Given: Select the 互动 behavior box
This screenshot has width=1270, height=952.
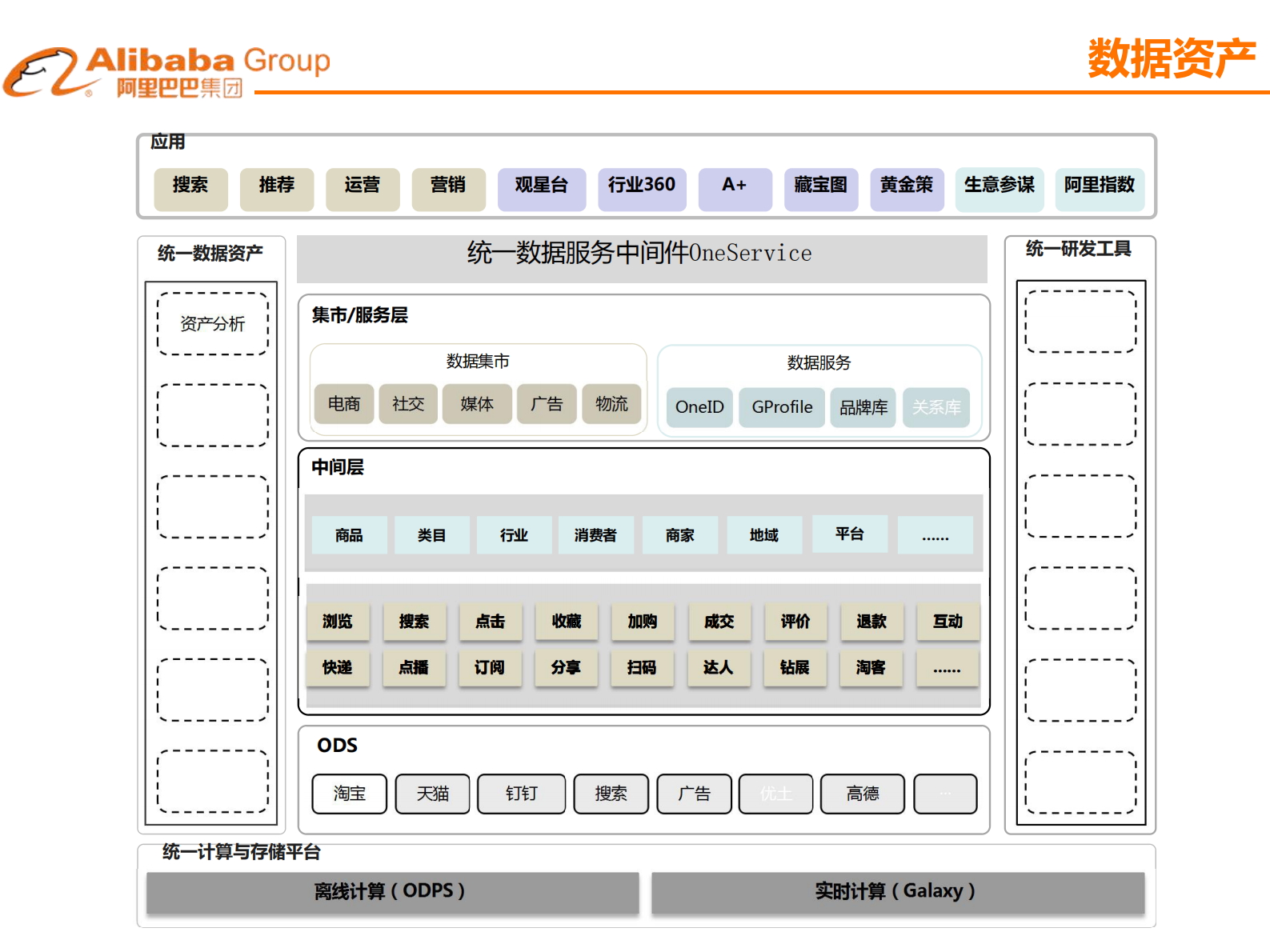Looking at the screenshot, I should (x=948, y=622).
